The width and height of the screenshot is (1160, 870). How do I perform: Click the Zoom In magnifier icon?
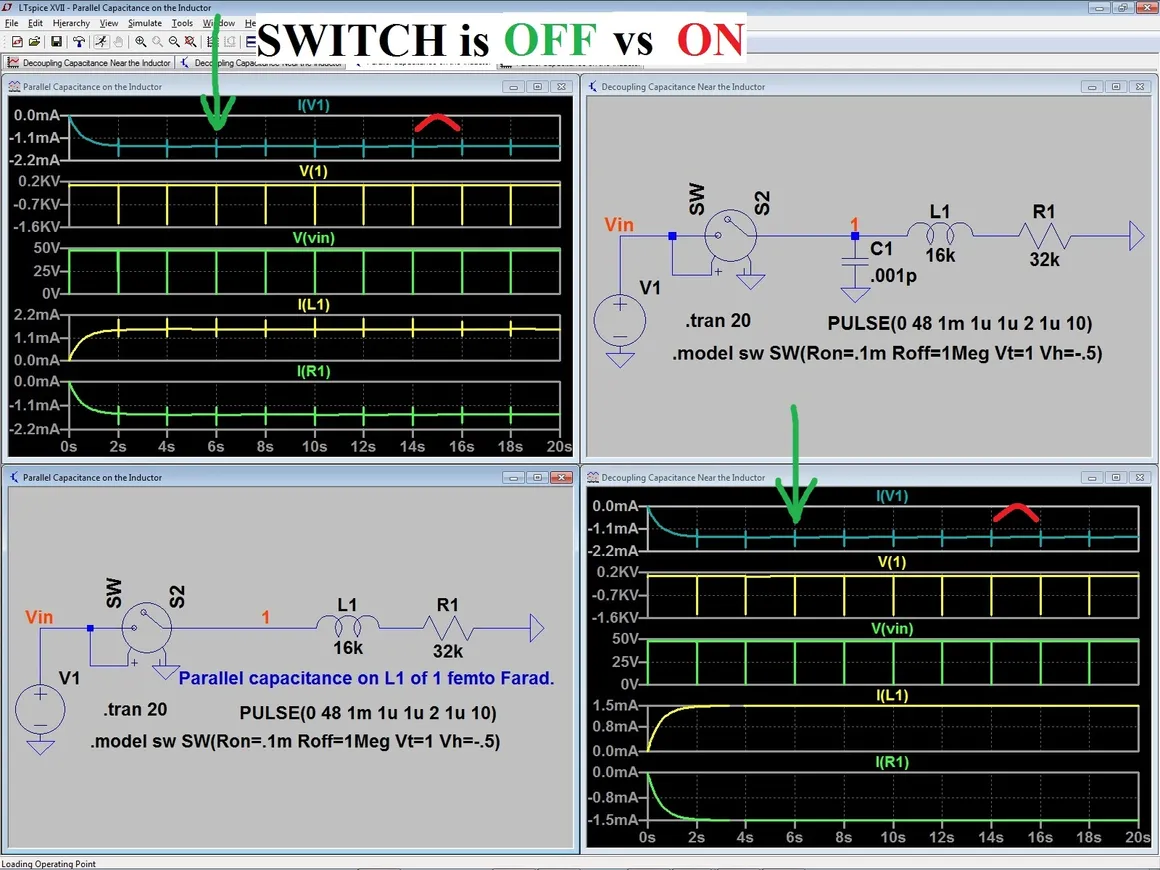141,42
